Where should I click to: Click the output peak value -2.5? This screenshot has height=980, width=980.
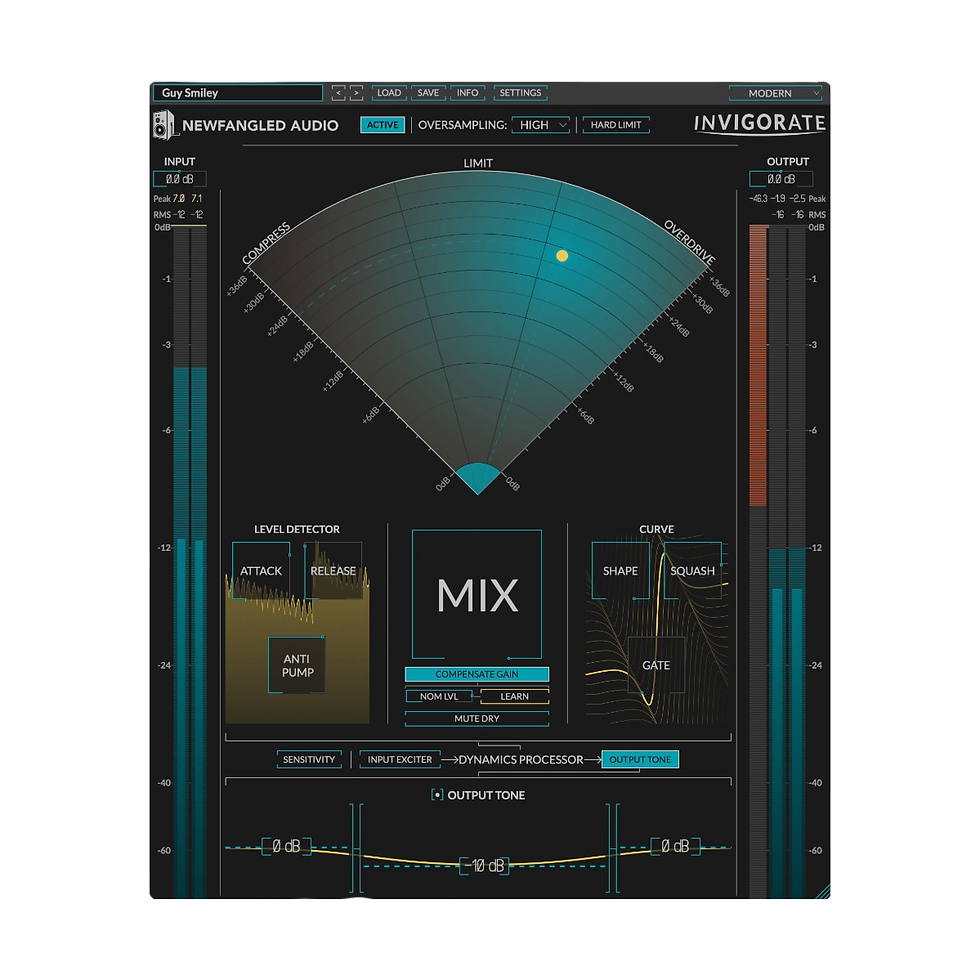click(x=798, y=199)
